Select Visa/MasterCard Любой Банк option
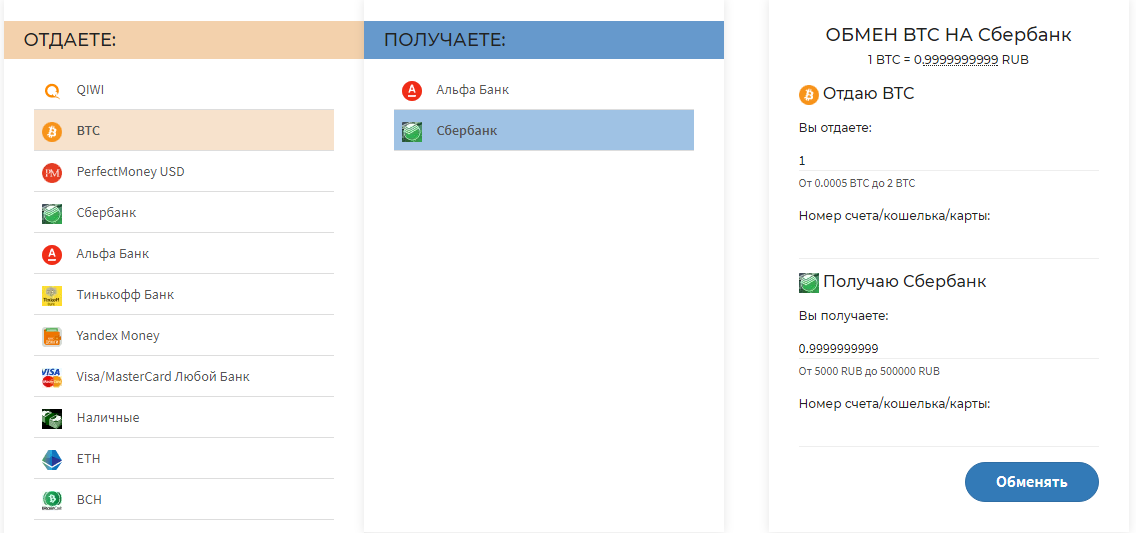Viewport: 1136px width, 533px height. pyautogui.click(x=184, y=377)
